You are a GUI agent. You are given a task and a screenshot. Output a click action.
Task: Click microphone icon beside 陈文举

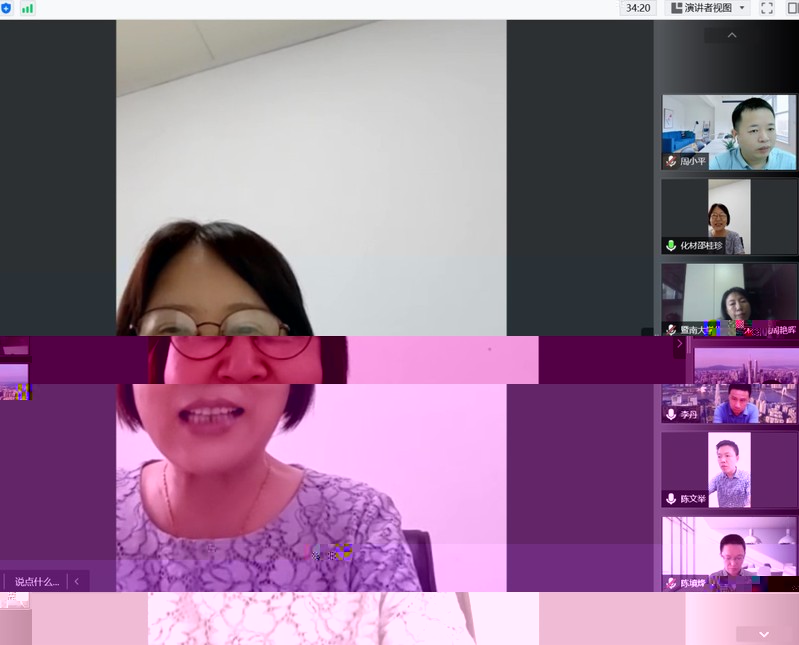[x=671, y=498]
